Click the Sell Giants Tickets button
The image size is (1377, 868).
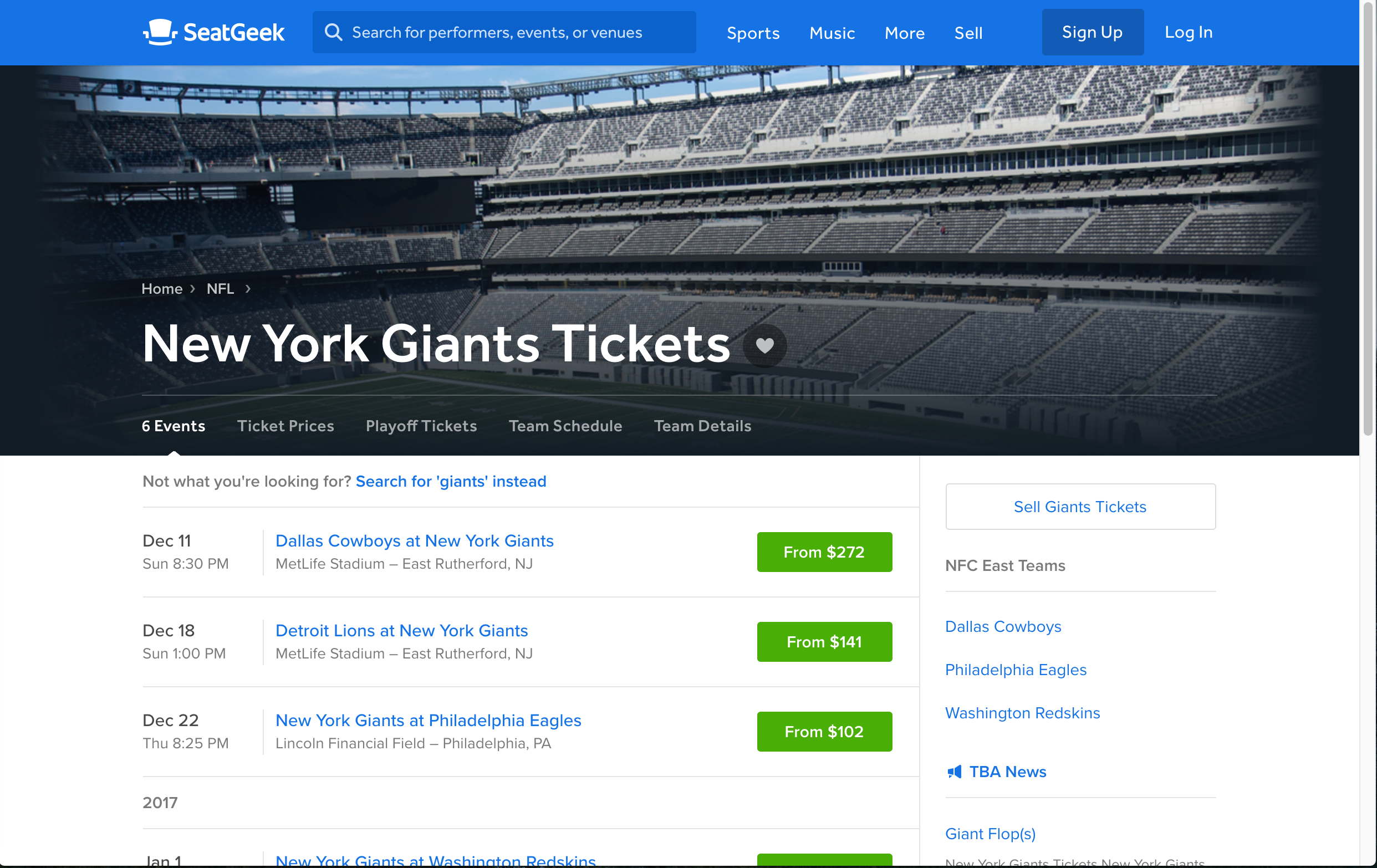(1080, 507)
